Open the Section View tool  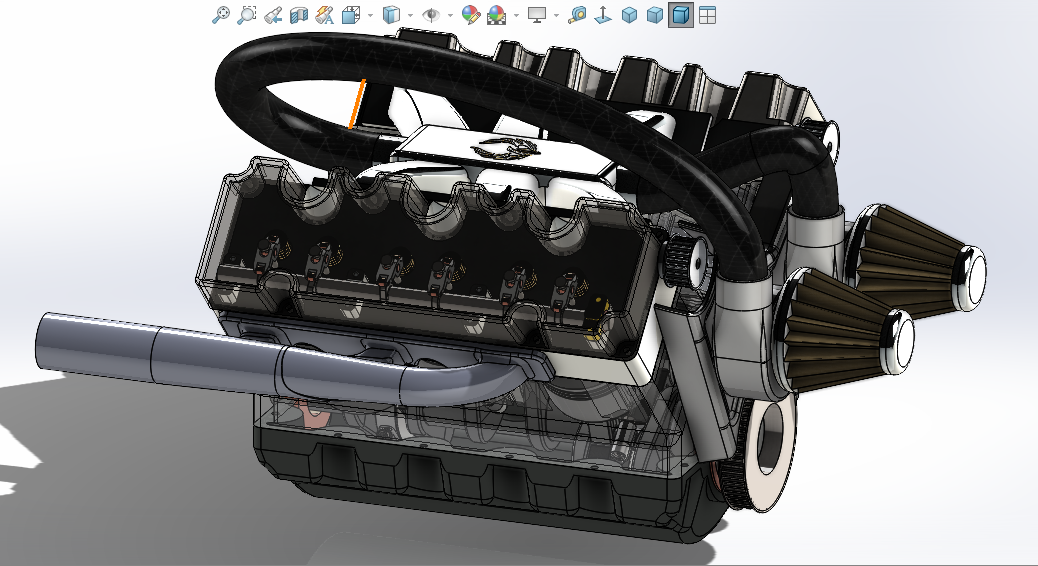(x=299, y=15)
